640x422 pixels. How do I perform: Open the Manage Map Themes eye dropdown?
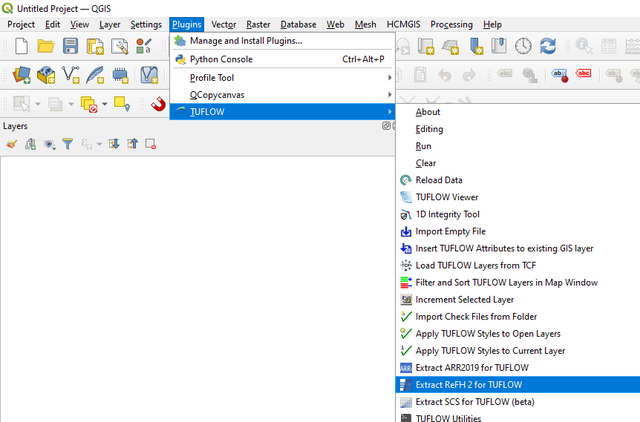(48, 144)
